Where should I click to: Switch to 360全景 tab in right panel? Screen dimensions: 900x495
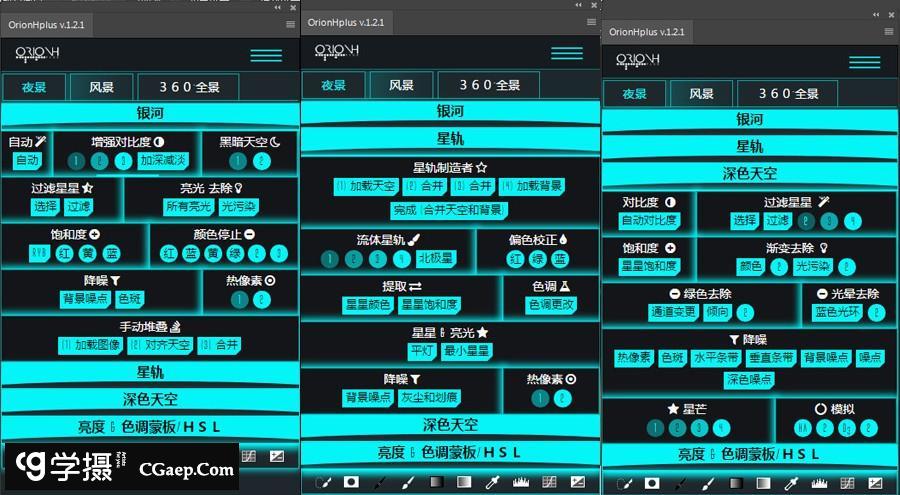click(x=789, y=94)
